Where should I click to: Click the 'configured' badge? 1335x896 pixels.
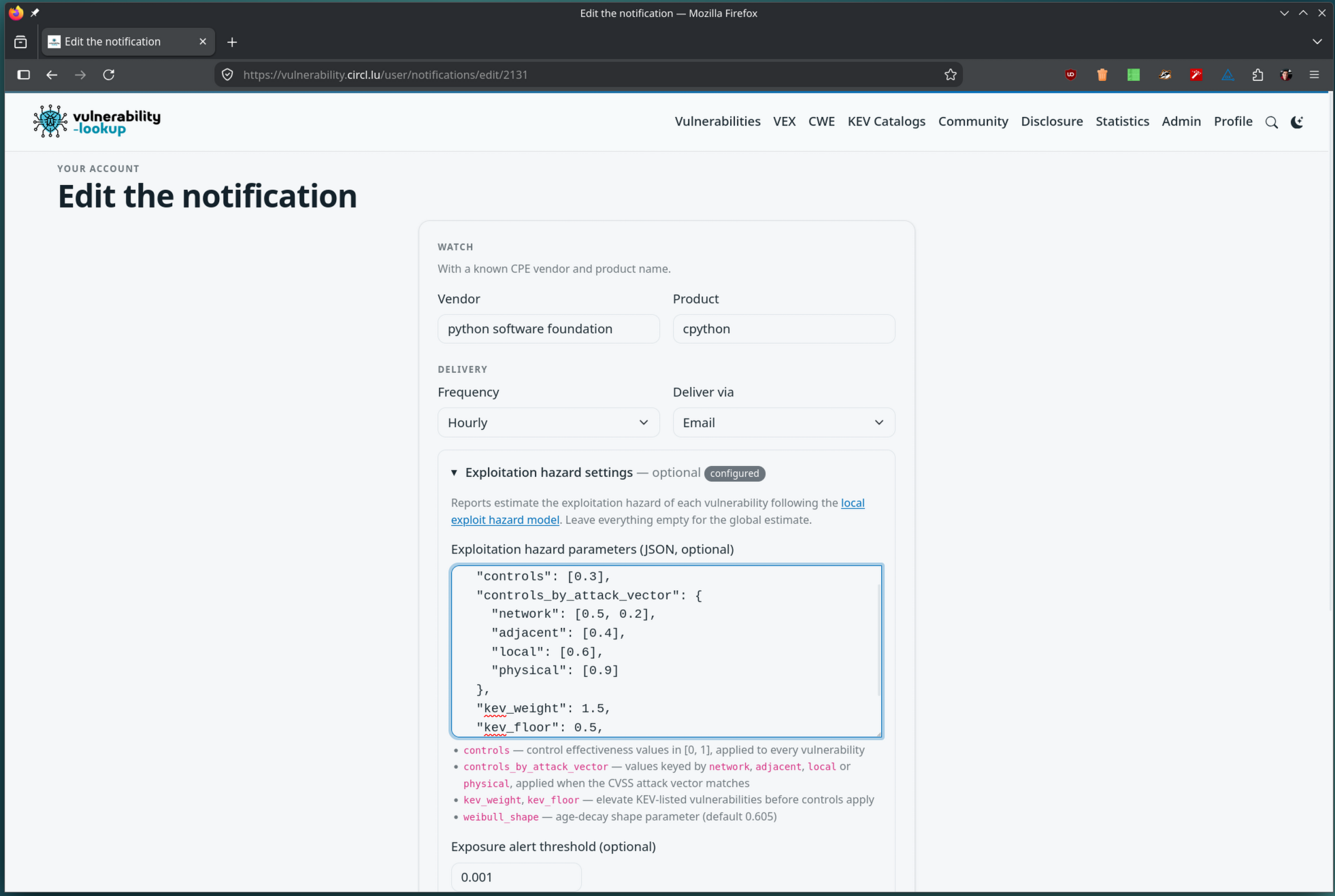click(x=734, y=474)
